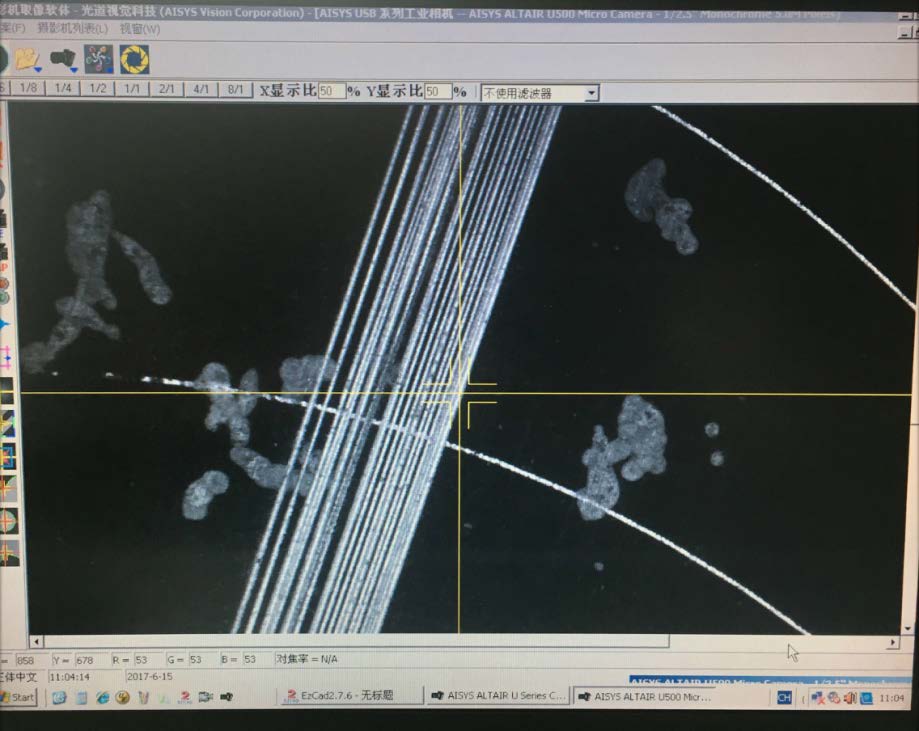Viewport: 919px width, 731px height.
Task: Click the yellow aperture shutter icon
Action: 134,60
